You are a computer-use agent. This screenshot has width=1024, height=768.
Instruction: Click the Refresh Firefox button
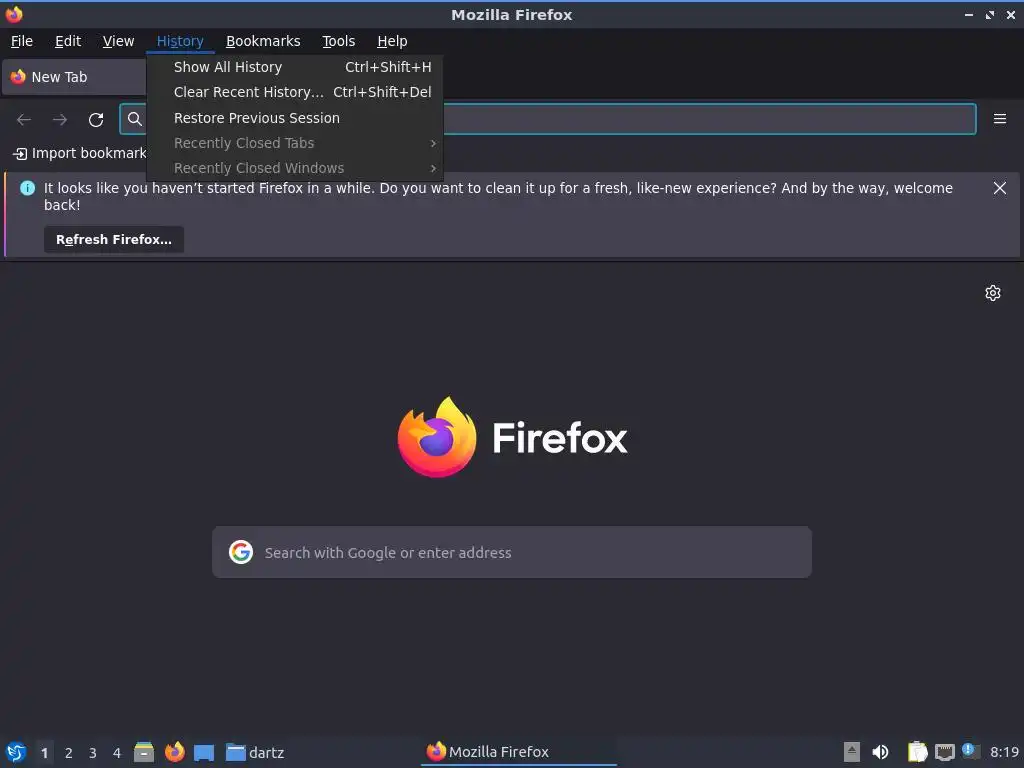(114, 240)
